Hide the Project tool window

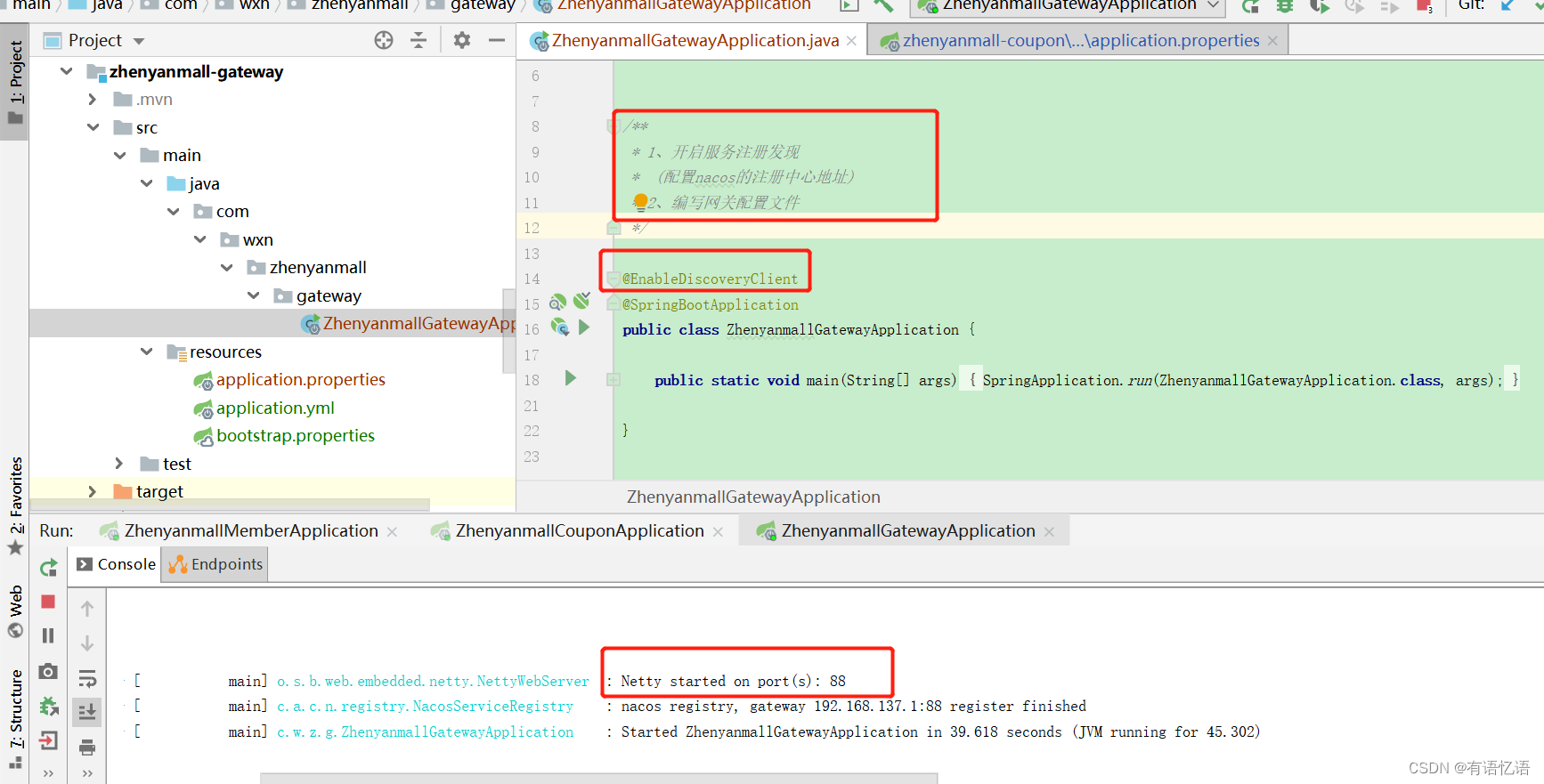point(497,40)
